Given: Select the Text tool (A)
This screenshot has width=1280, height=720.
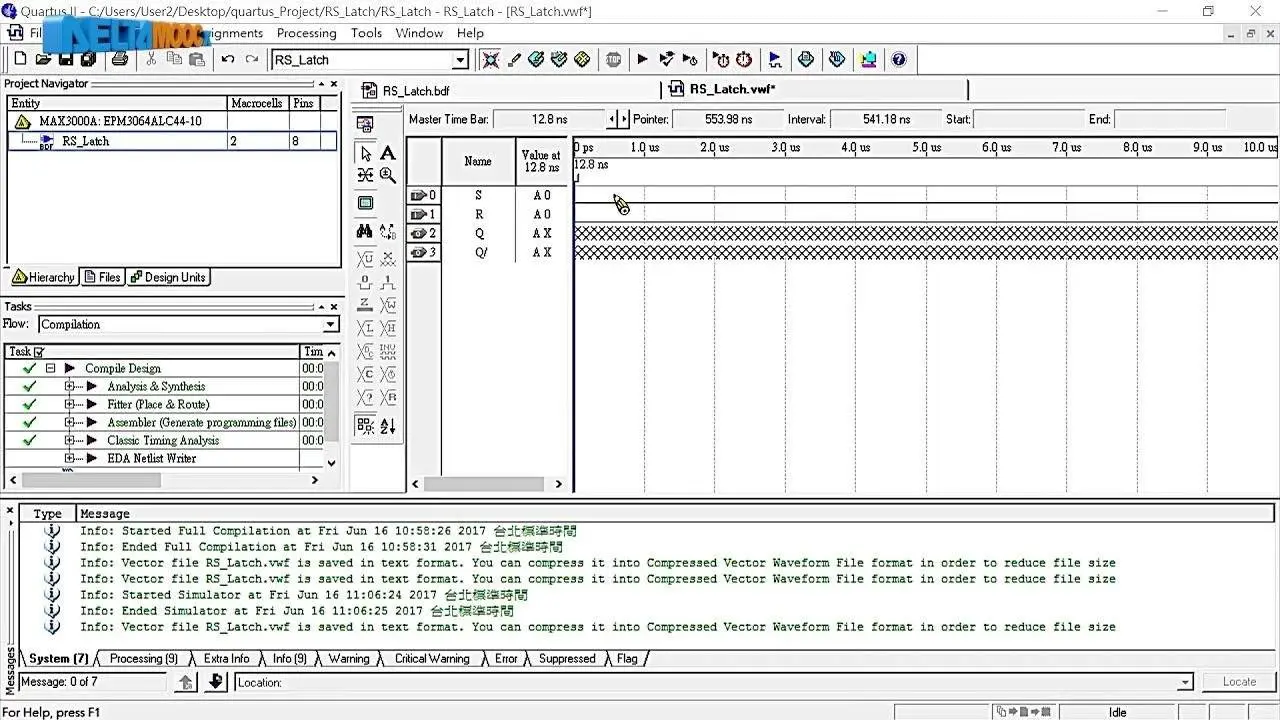Looking at the screenshot, I should coord(388,153).
